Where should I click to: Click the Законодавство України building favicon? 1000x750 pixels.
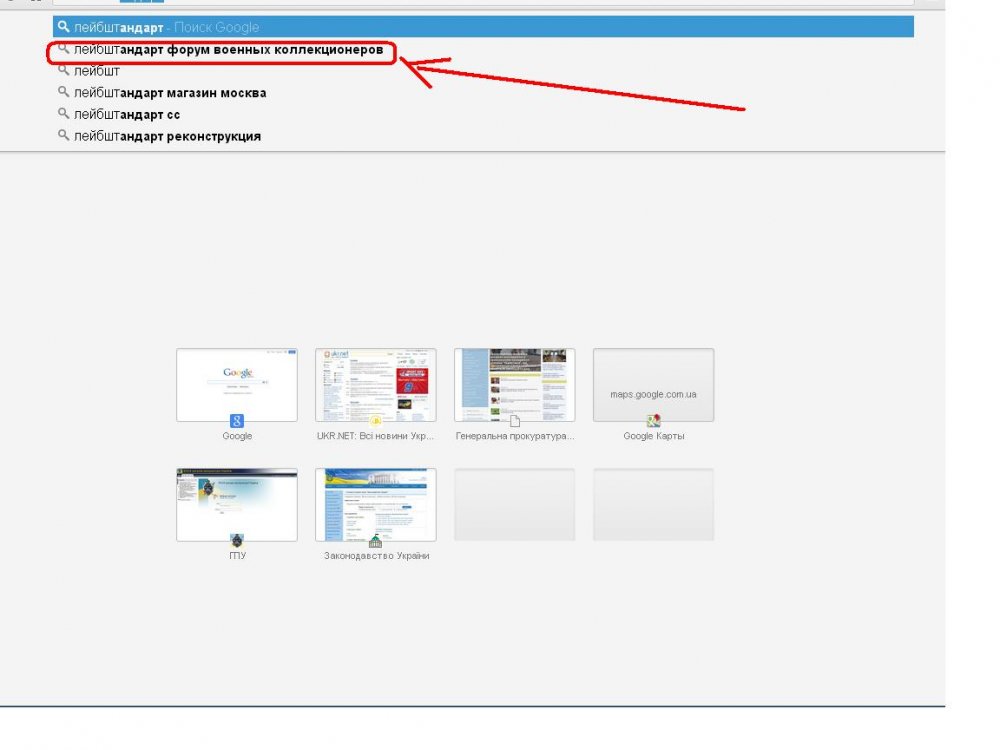click(x=376, y=541)
